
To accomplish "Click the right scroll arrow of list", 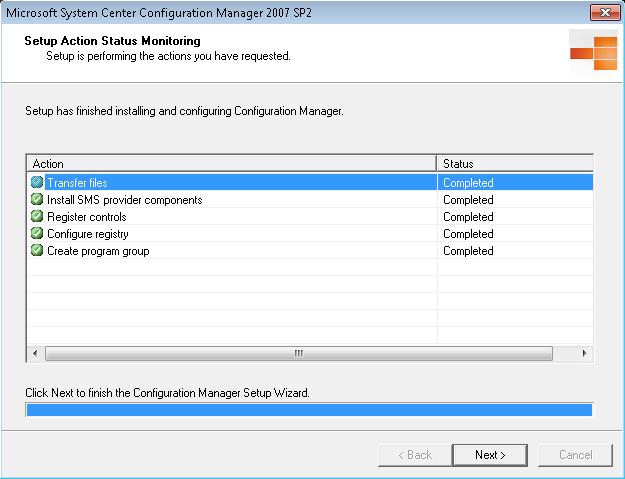I will coord(584,353).
